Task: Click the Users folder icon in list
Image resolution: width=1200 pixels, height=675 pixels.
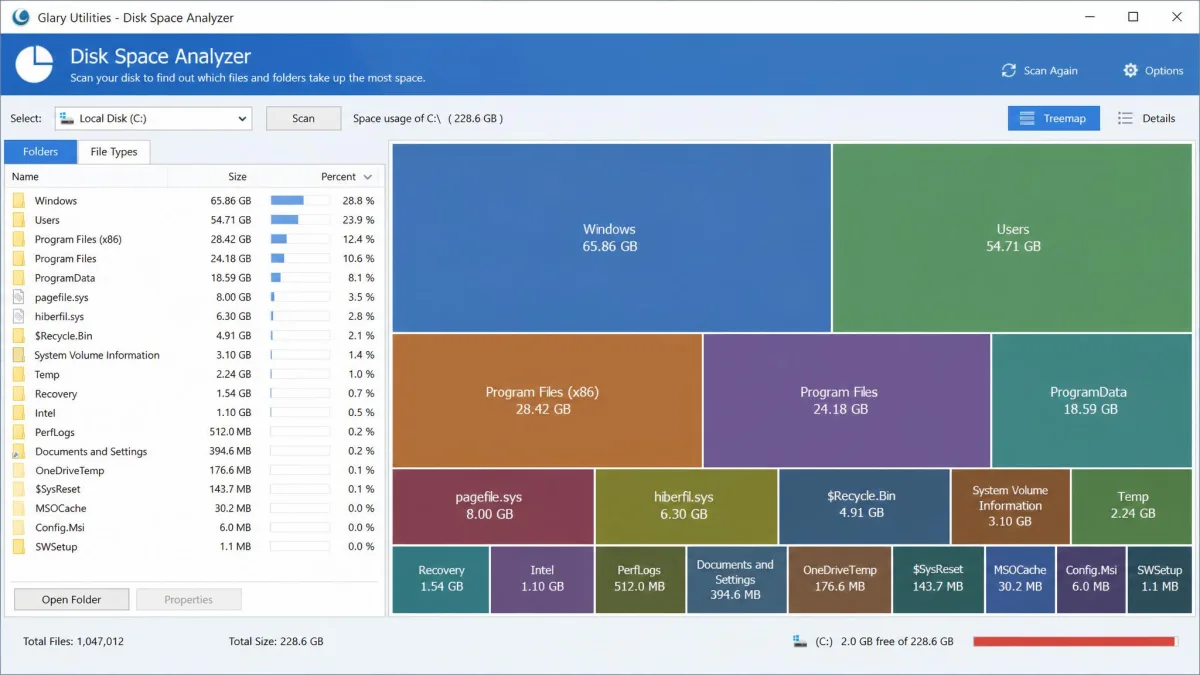Action: click(19, 220)
